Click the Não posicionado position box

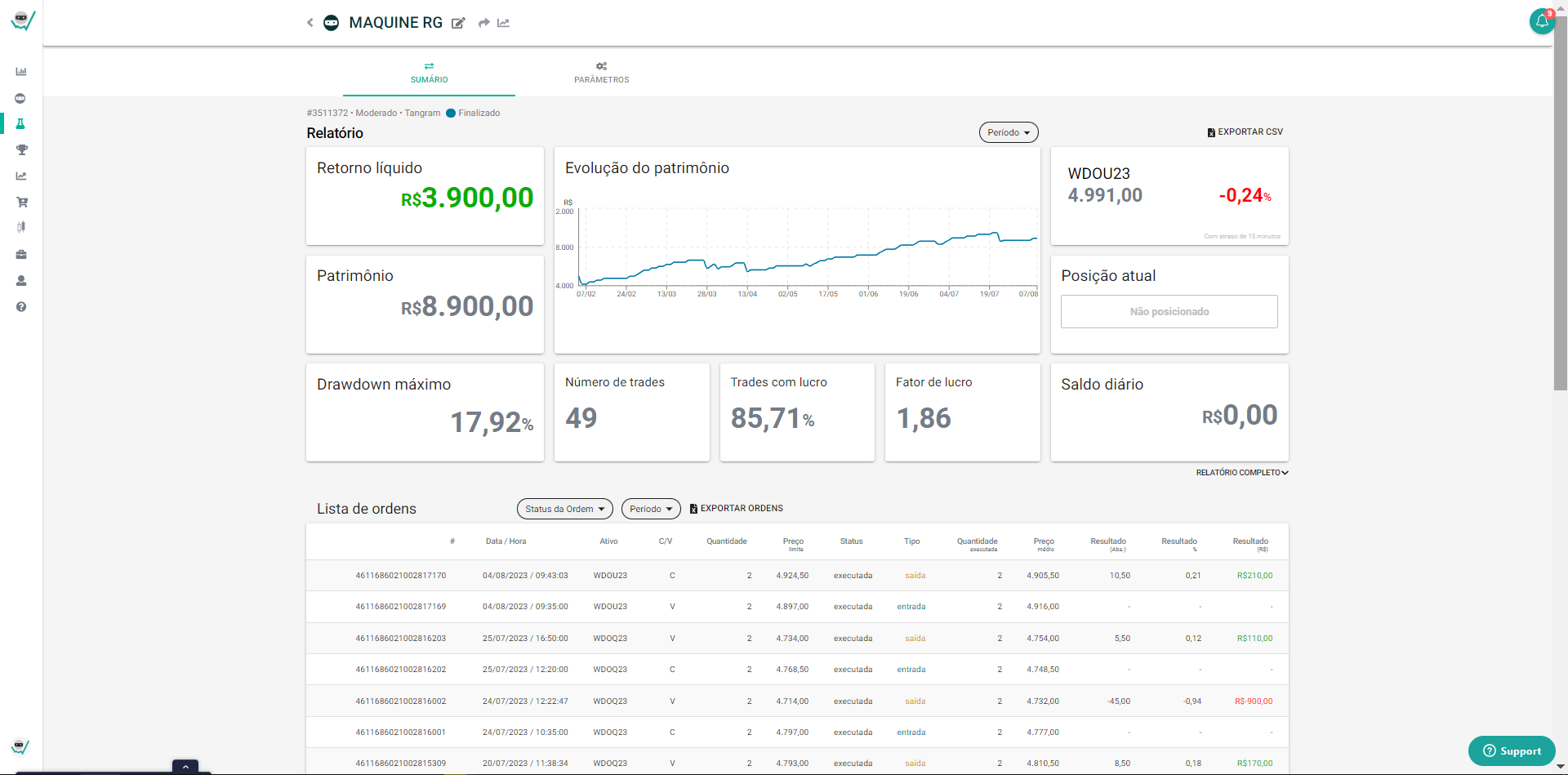tap(1169, 312)
